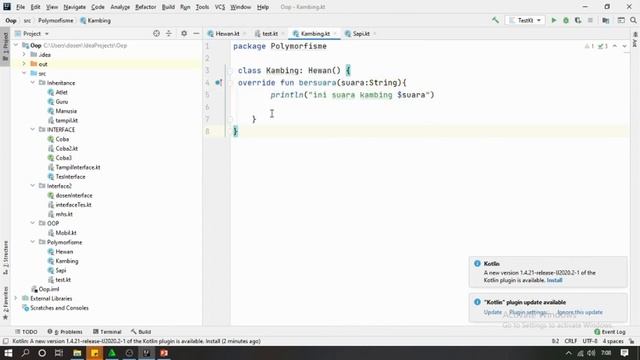
Task: Click fold marker at line 3
Action: pyautogui.click(x=229, y=71)
